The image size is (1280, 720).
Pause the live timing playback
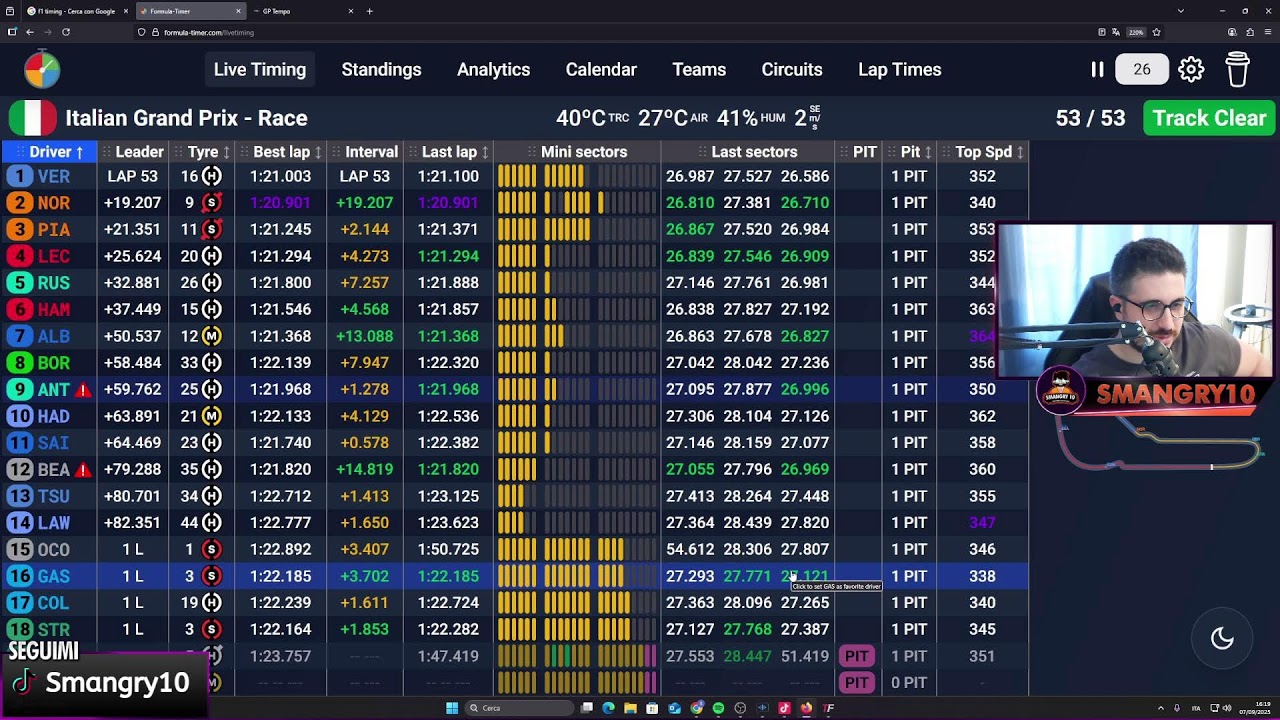(1097, 69)
